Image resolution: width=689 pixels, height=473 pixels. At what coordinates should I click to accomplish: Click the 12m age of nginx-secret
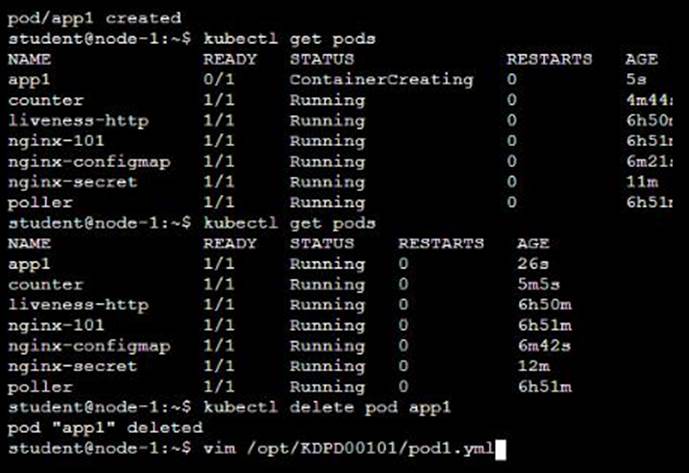(x=530, y=366)
